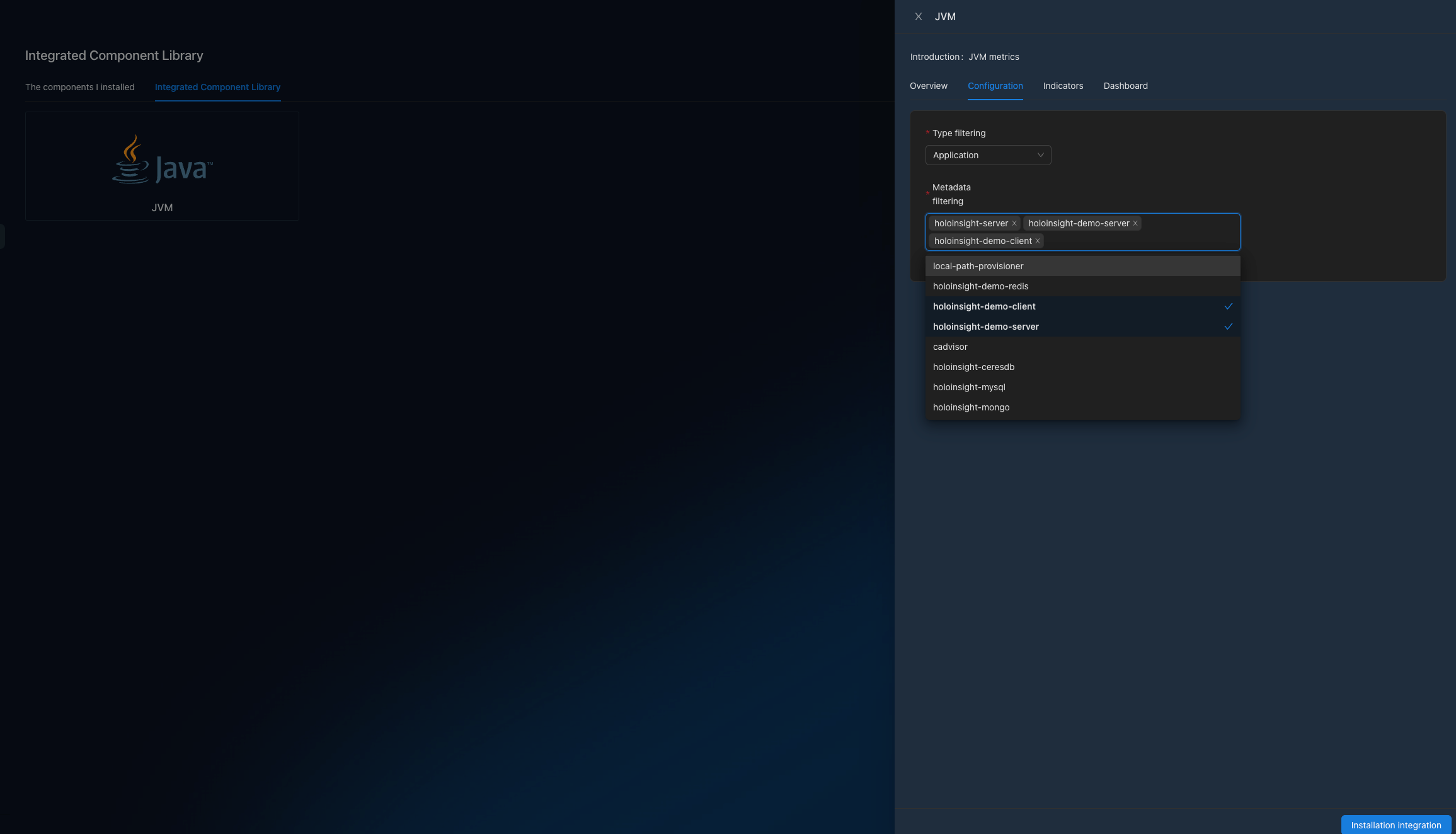Viewport: 1456px width, 834px height.
Task: Toggle selection of holoinsight-demo-client
Action: (984, 306)
